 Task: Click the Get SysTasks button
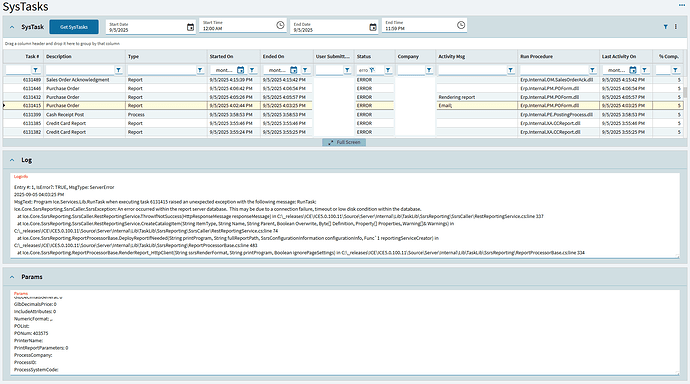74,27
